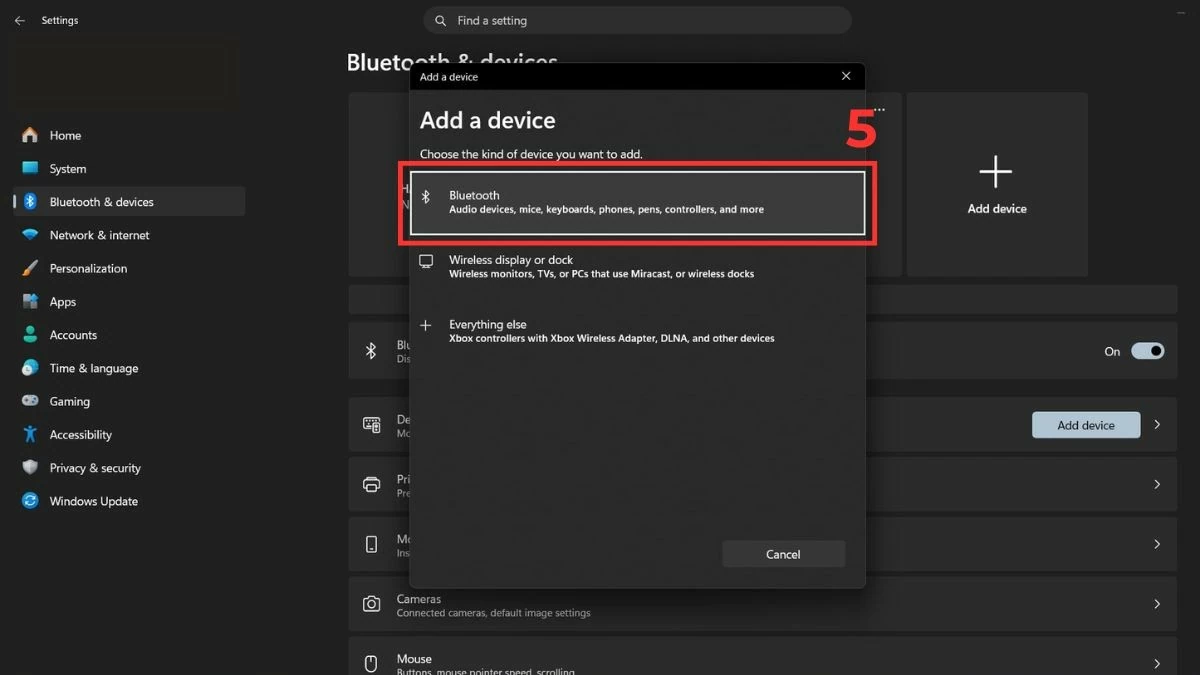1200x675 pixels.
Task: Click the Network & internet wifi icon
Action: pyautogui.click(x=30, y=235)
